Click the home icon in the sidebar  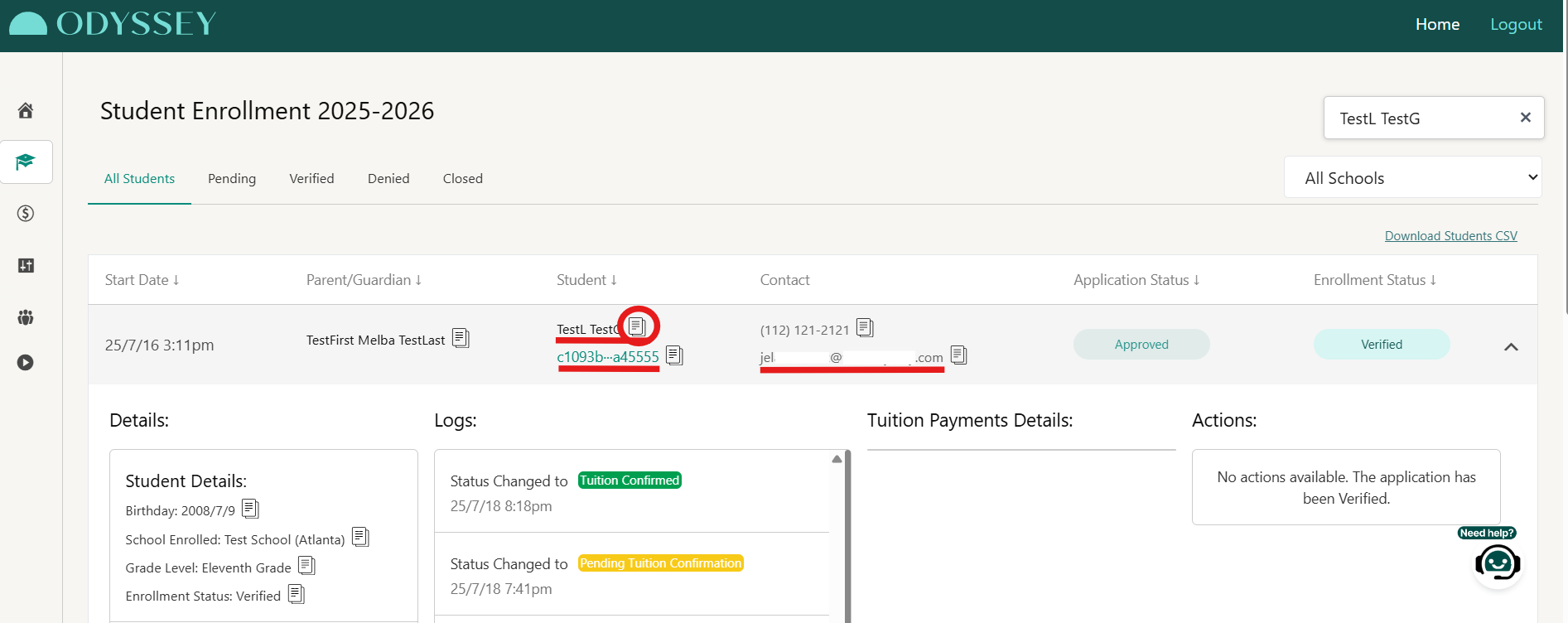[26, 110]
